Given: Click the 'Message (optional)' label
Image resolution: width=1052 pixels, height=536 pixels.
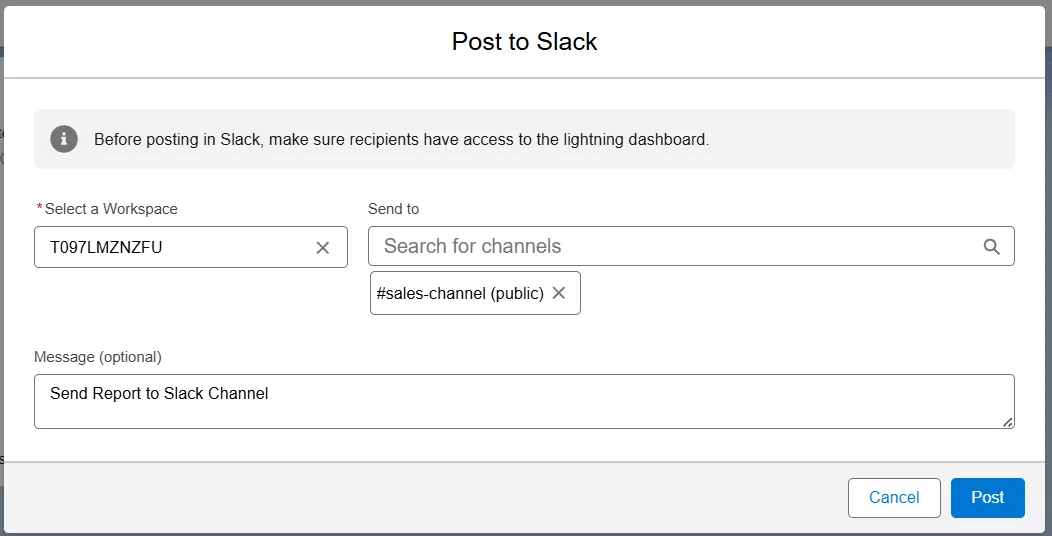Looking at the screenshot, I should pyautogui.click(x=97, y=357).
